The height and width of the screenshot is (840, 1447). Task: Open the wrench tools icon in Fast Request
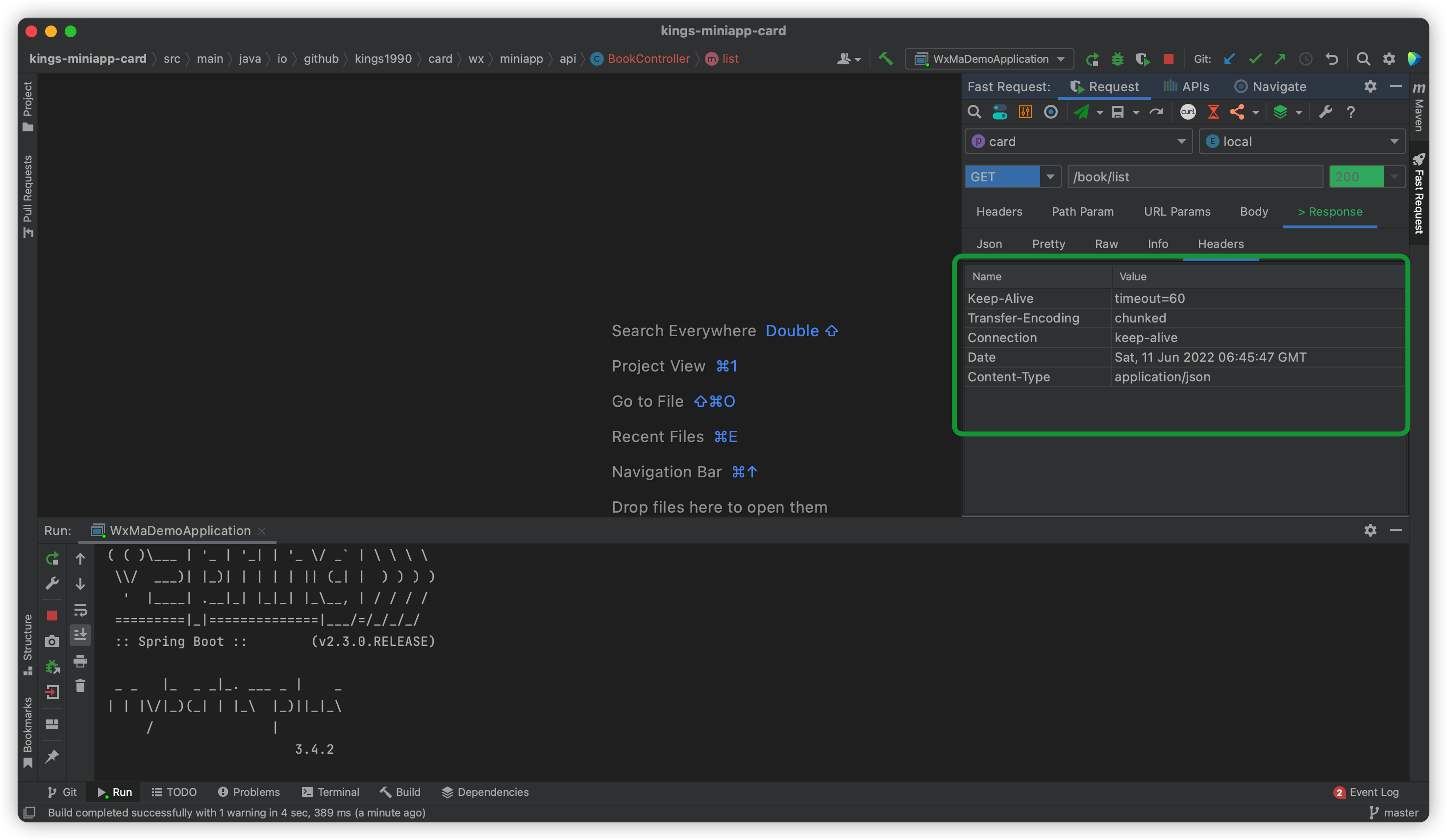tap(1325, 112)
